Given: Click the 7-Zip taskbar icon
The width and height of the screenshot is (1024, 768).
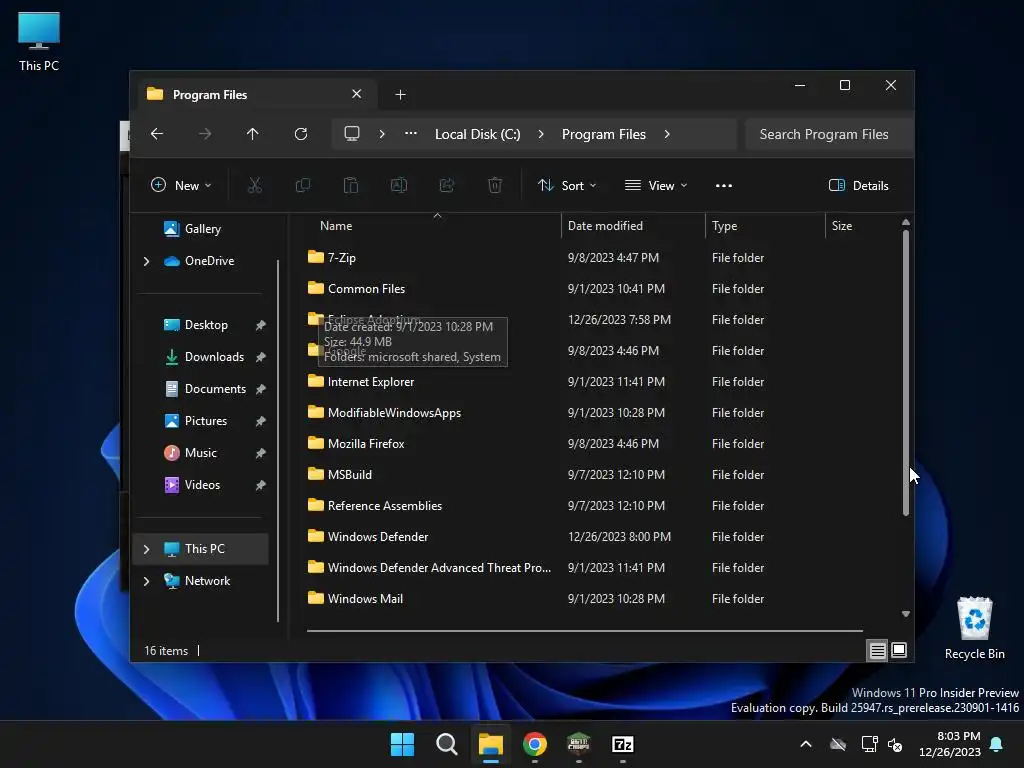Looking at the screenshot, I should tap(622, 744).
